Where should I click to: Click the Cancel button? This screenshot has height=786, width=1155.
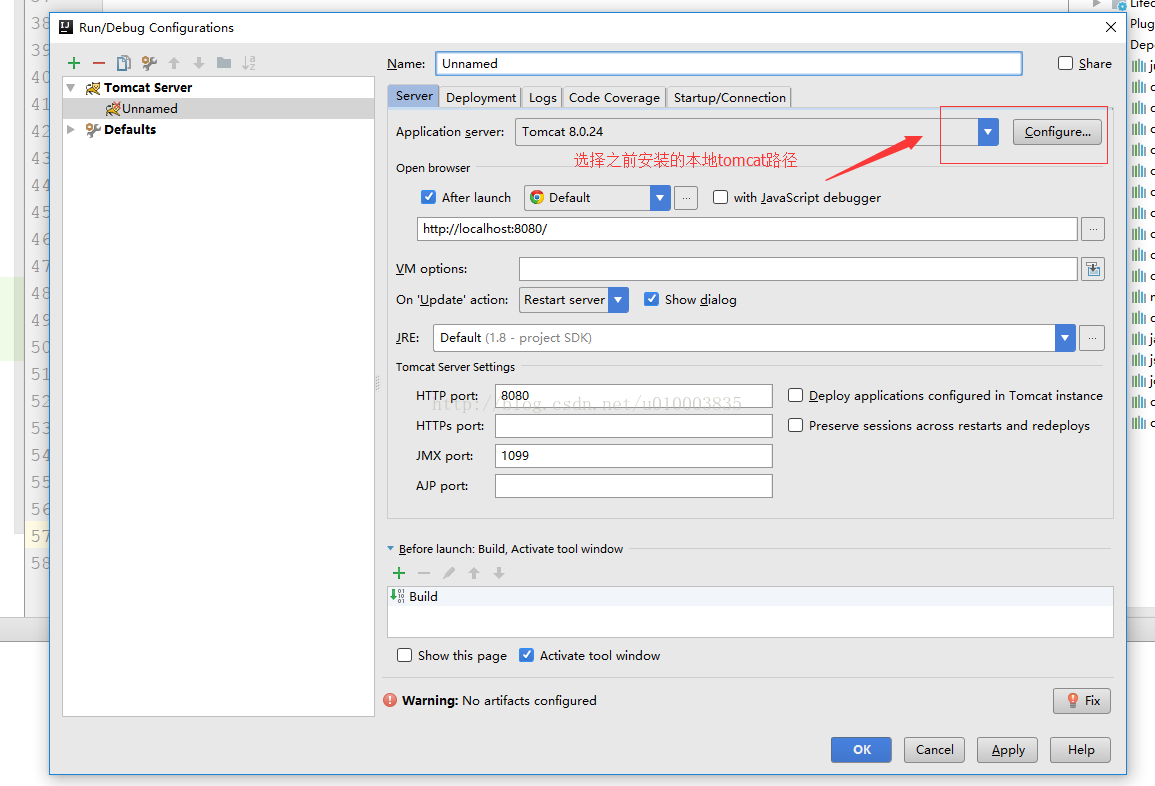934,749
